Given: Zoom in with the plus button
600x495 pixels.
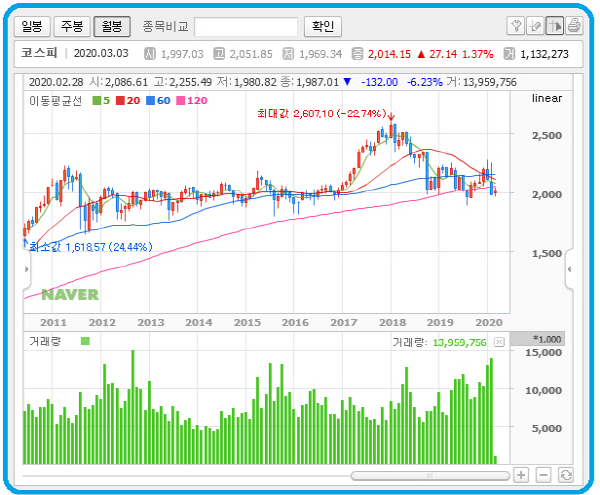Looking at the screenshot, I should click(x=521, y=475).
